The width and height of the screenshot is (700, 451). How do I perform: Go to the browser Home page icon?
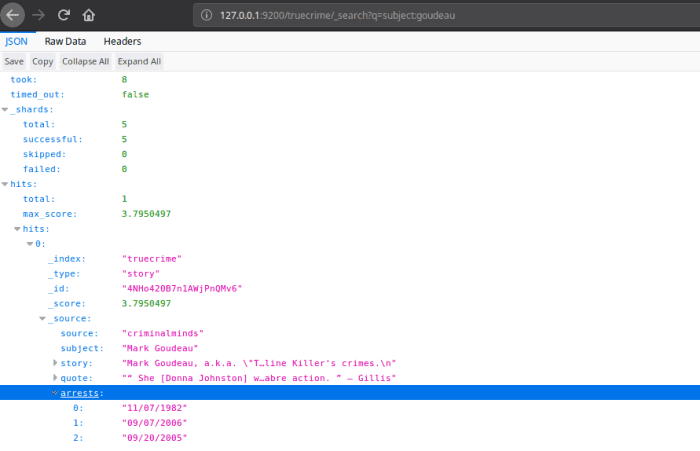pos(88,16)
